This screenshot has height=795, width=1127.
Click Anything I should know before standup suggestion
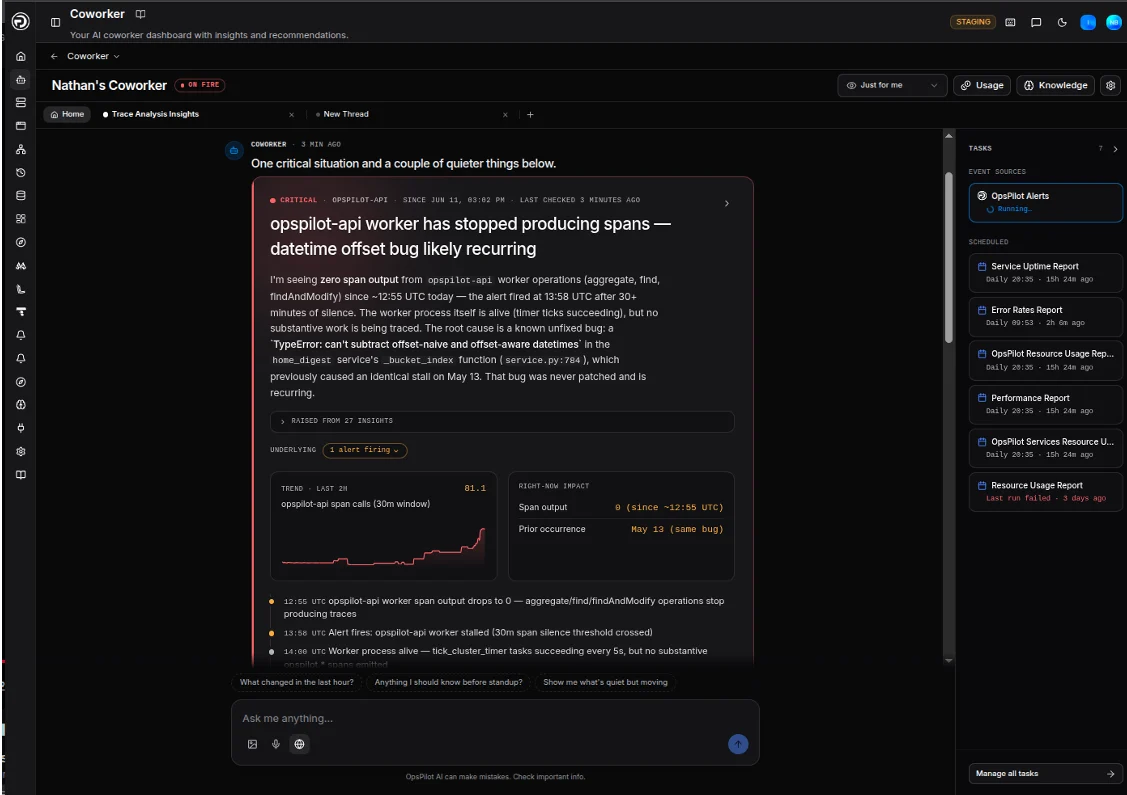(448, 682)
